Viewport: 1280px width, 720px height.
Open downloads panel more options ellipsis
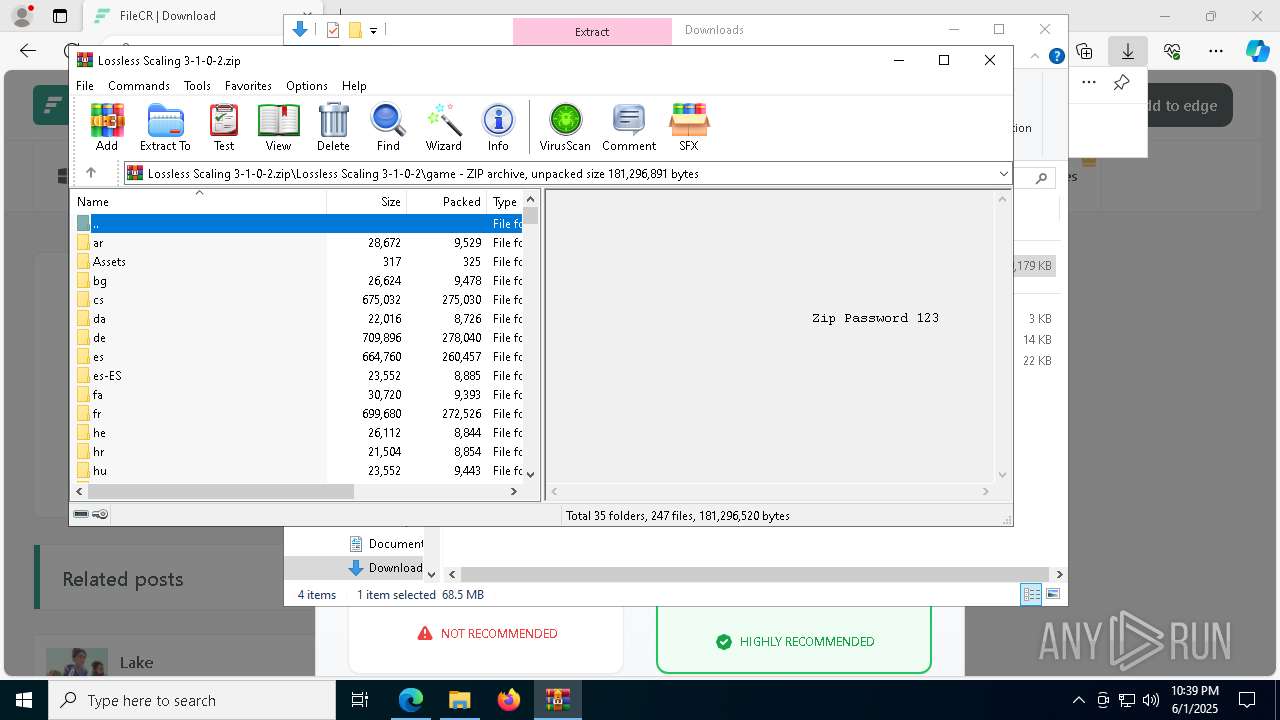(1089, 82)
